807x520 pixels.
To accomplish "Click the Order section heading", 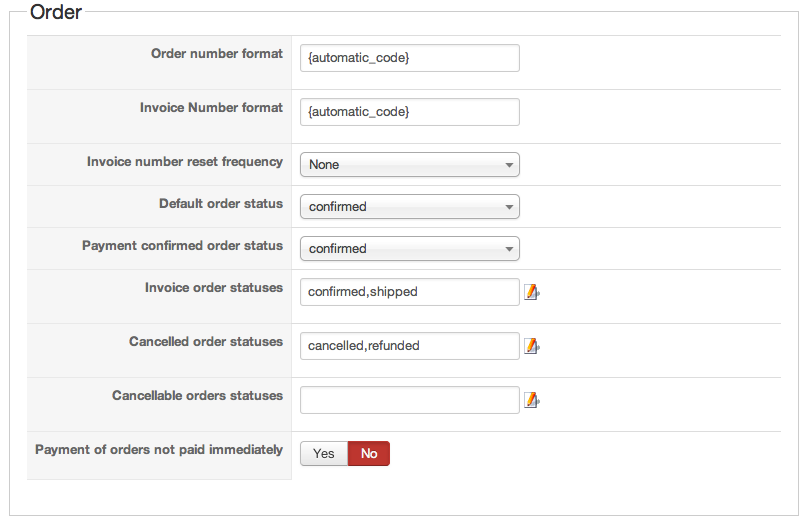I will 56,13.
